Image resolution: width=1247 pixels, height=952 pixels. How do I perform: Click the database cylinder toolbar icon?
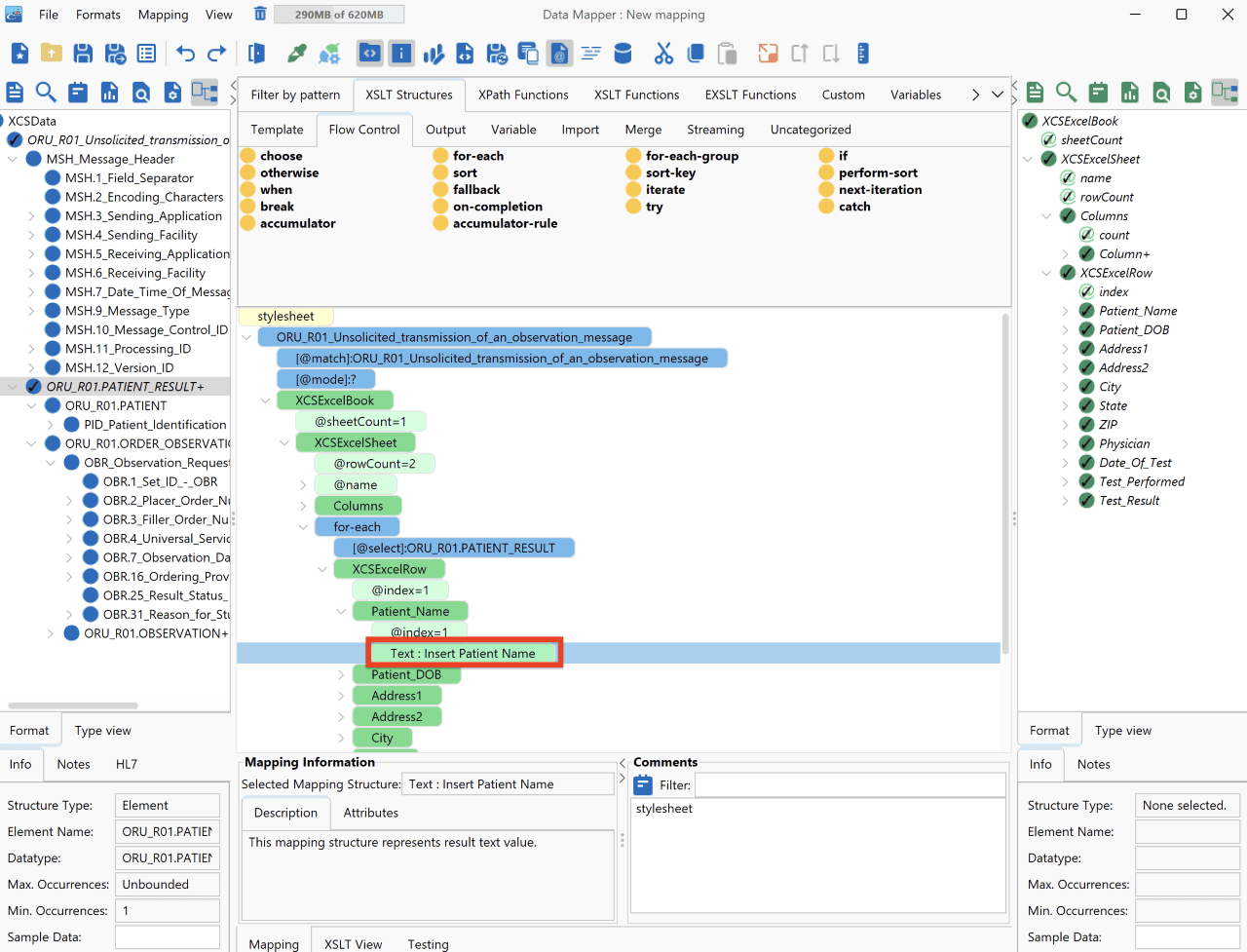tap(623, 54)
